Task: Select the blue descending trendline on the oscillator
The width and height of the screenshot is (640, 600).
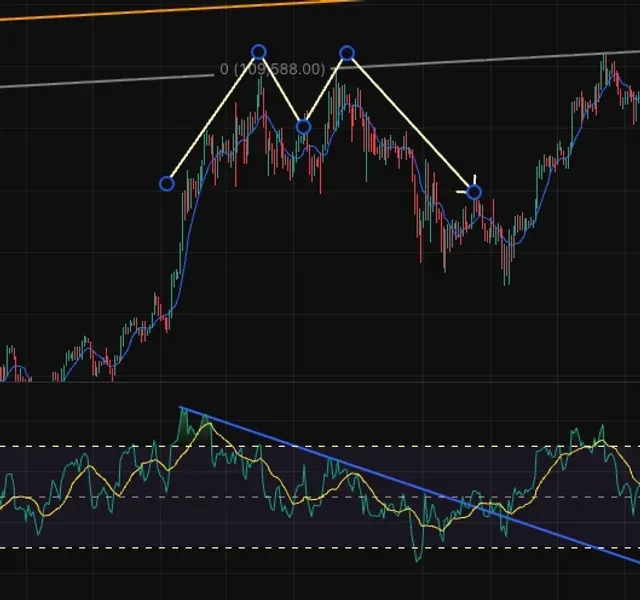Action: pyautogui.click(x=408, y=484)
